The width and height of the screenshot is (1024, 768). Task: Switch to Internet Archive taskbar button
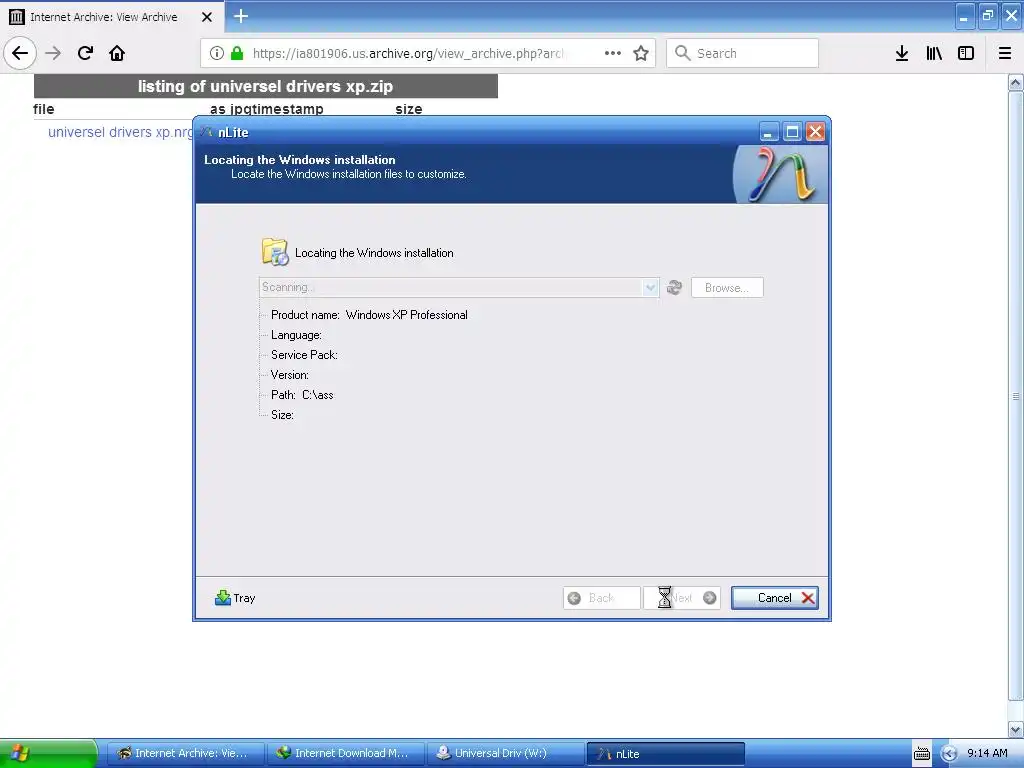tap(185, 754)
